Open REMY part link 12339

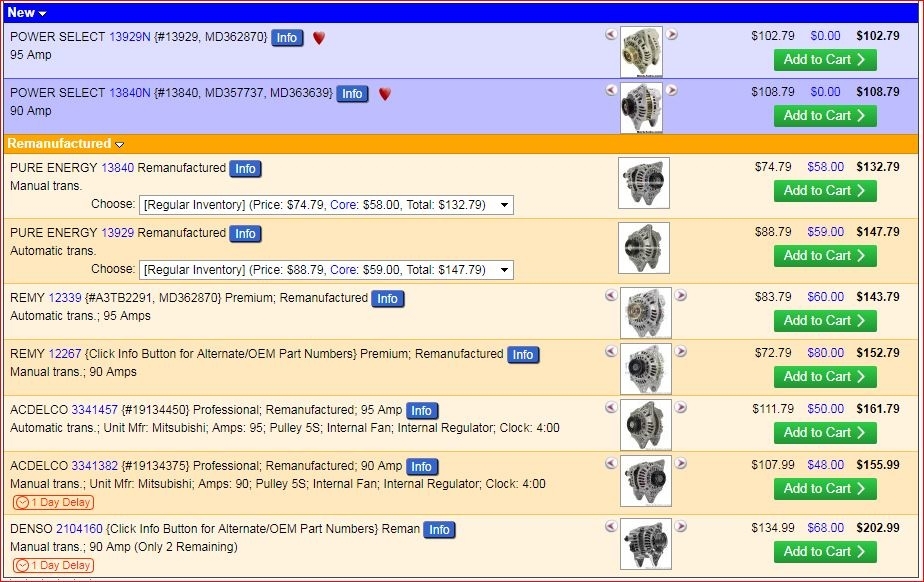click(x=65, y=297)
